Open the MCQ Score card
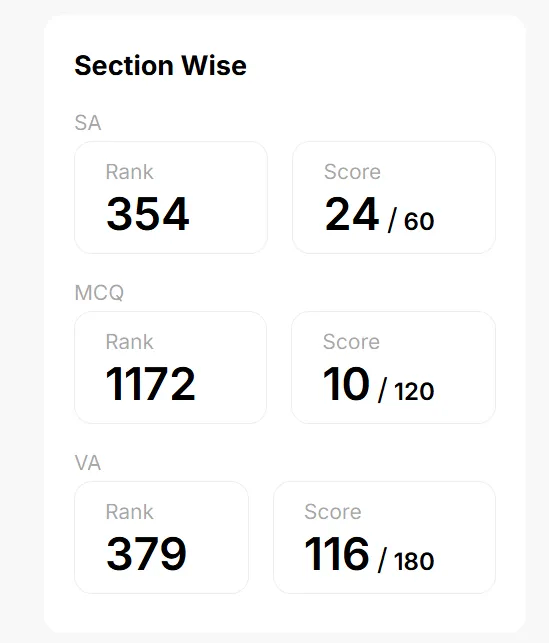Screen dimensions: 549x643 point(393,367)
